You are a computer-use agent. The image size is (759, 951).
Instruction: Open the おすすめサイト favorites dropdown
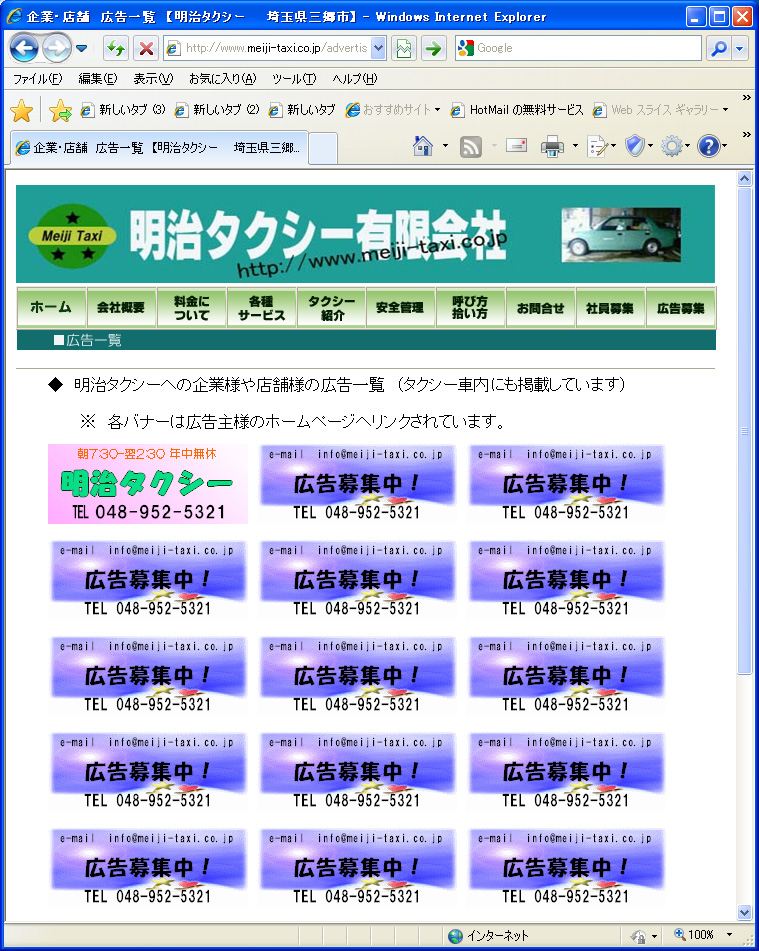click(393, 110)
